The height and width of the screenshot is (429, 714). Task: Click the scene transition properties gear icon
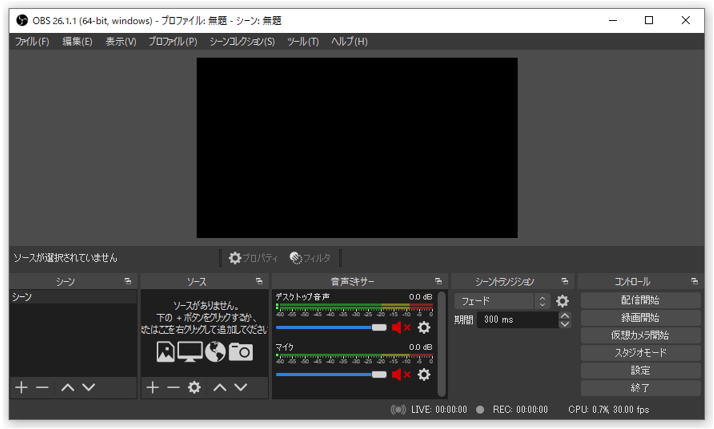coord(562,301)
